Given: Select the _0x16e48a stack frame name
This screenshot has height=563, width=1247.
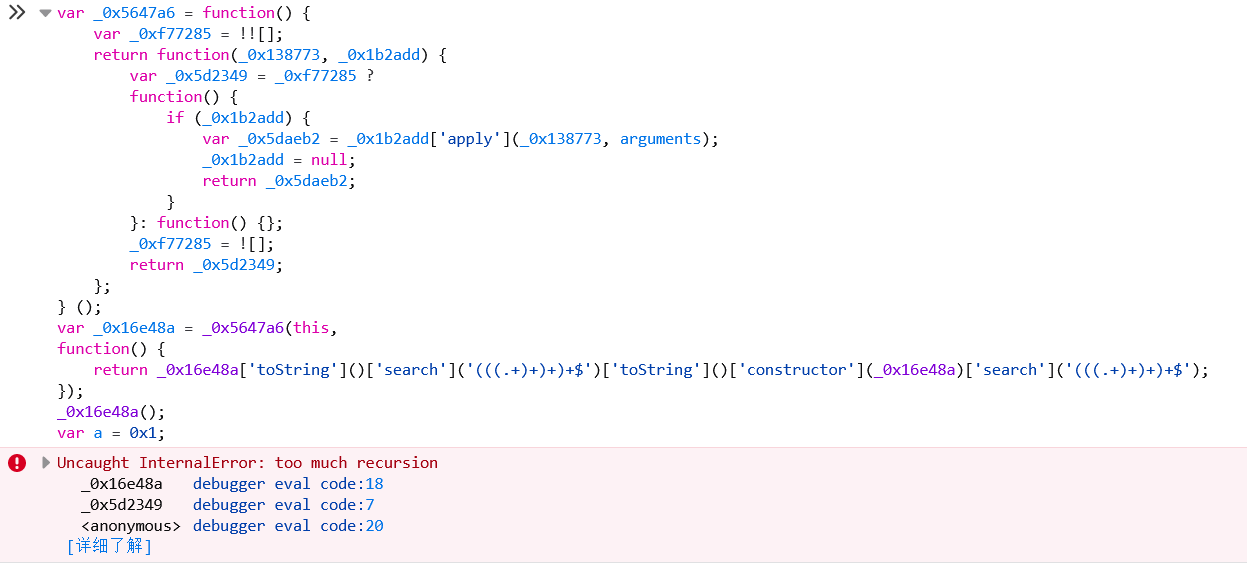Looking at the screenshot, I should (x=121, y=484).
